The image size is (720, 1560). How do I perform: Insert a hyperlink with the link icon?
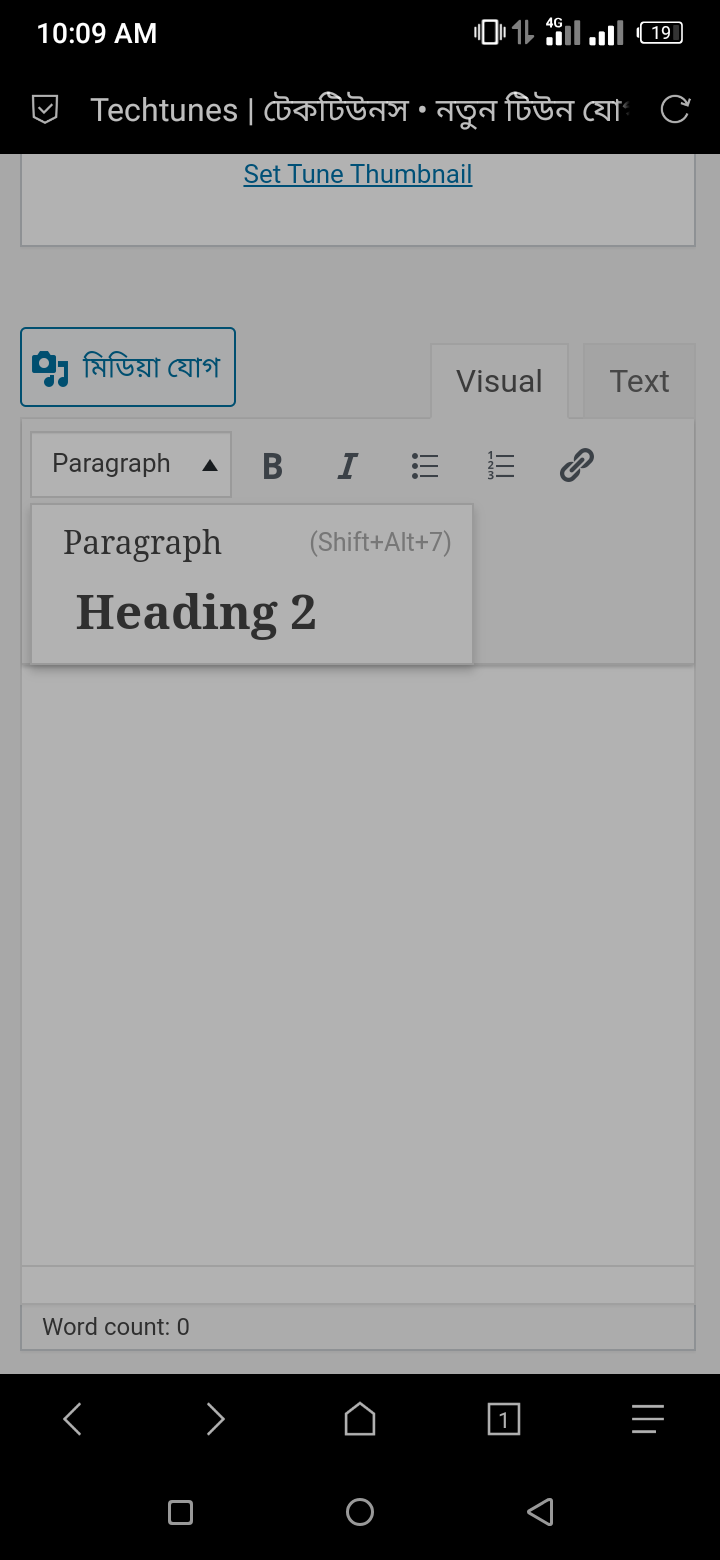pos(577,466)
